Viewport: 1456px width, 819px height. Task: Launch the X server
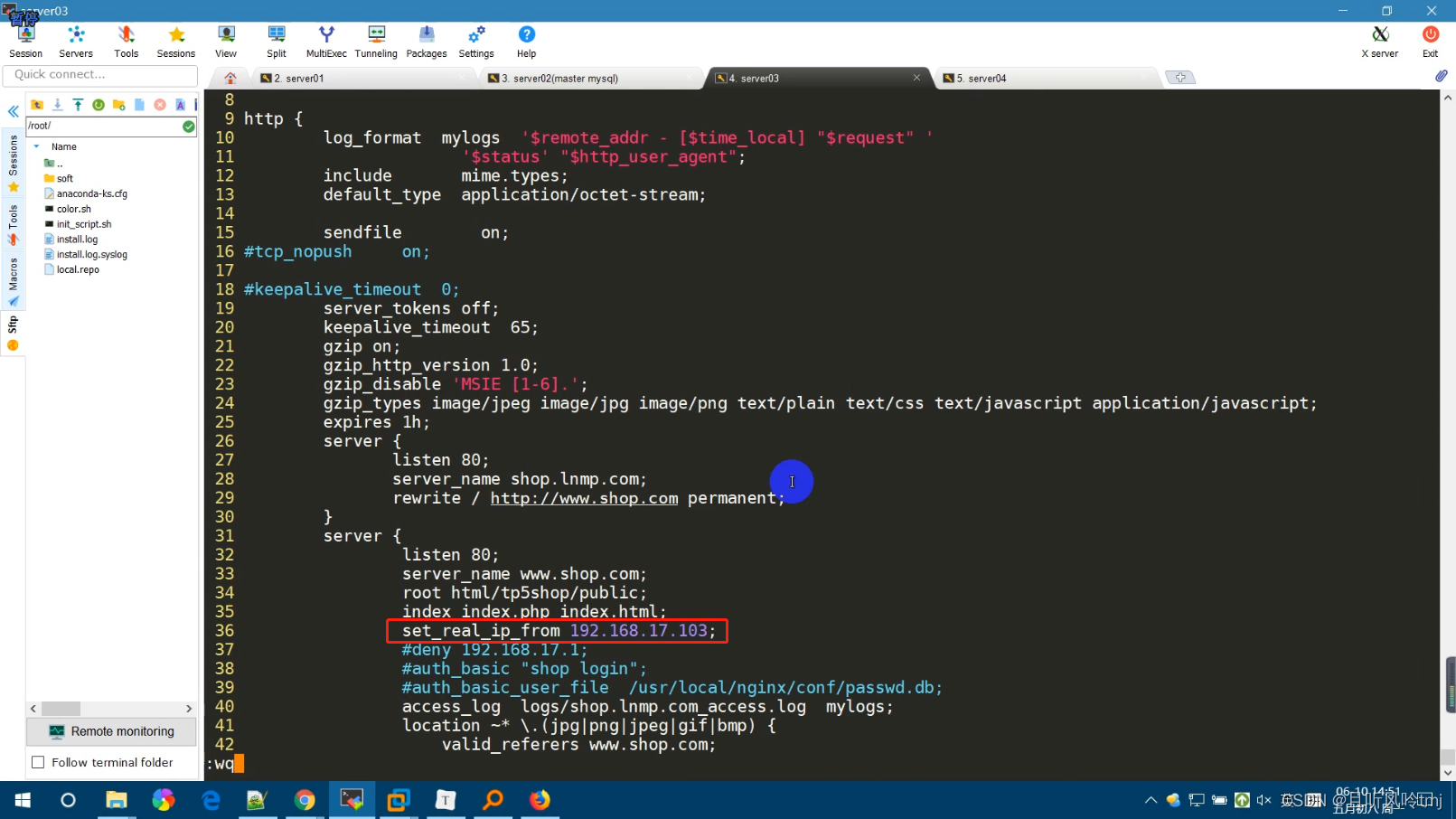[1379, 40]
